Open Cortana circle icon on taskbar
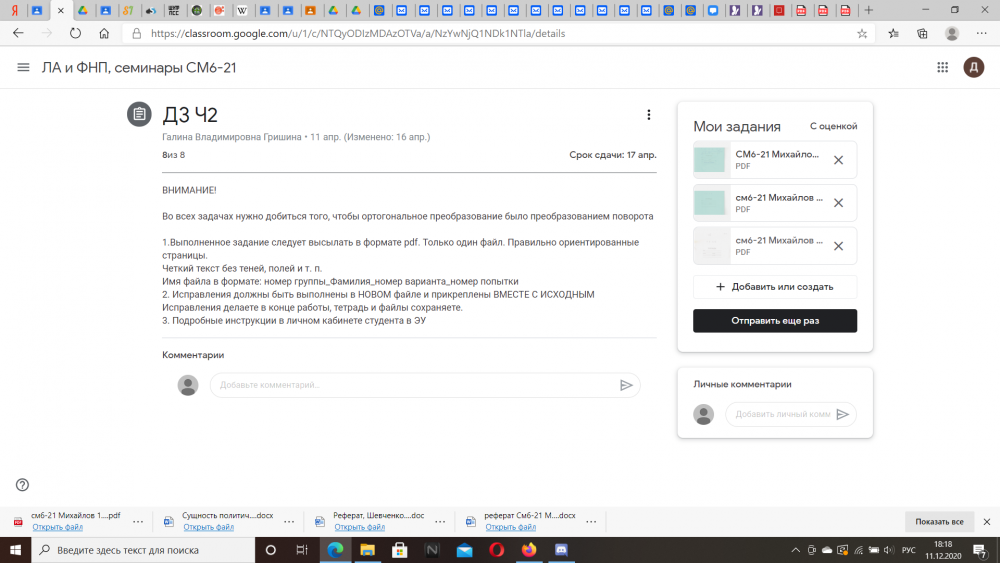The width and height of the screenshot is (1000, 563). [270, 550]
